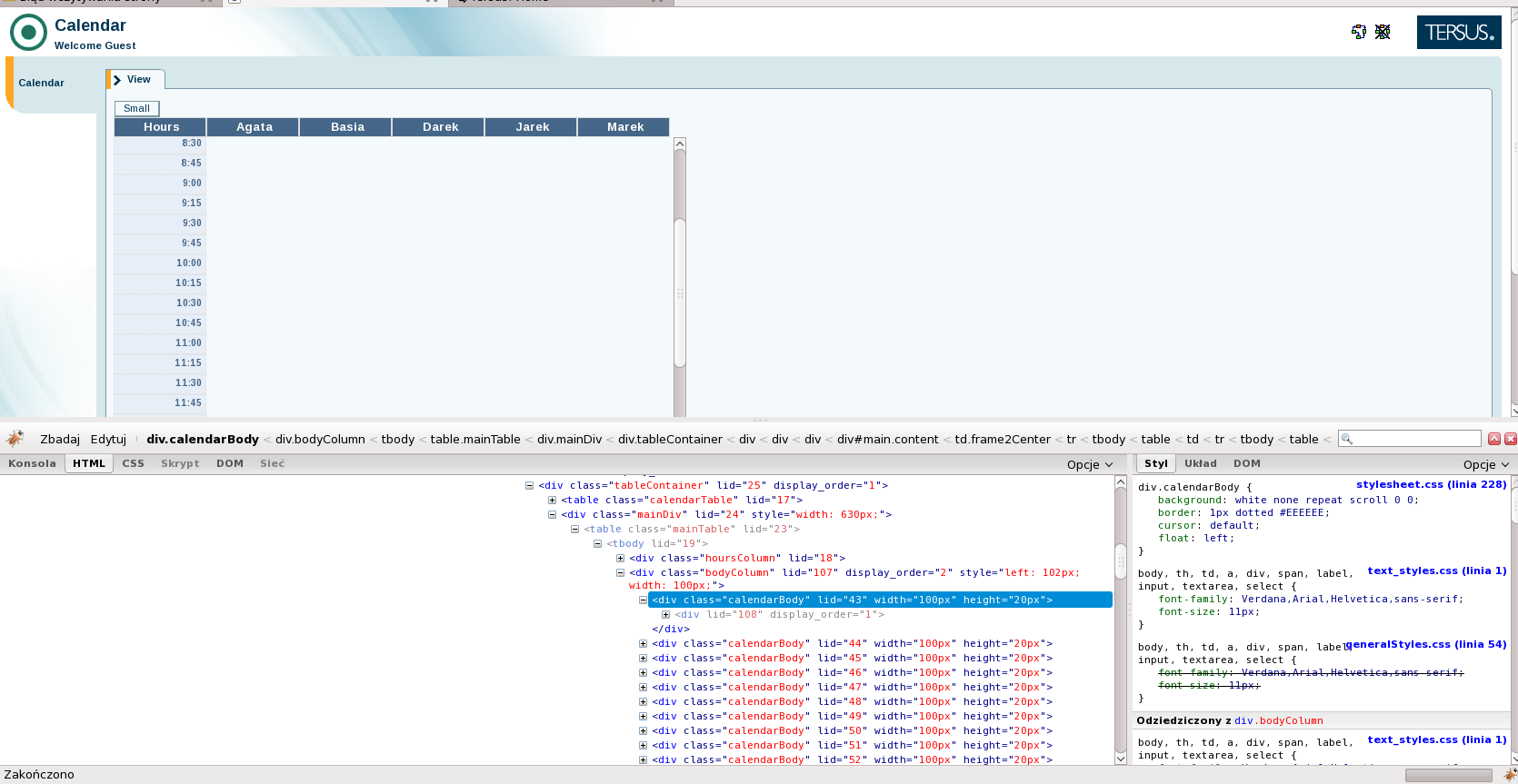Open the Sieć network tab
This screenshot has height=784, width=1518.
(273, 463)
